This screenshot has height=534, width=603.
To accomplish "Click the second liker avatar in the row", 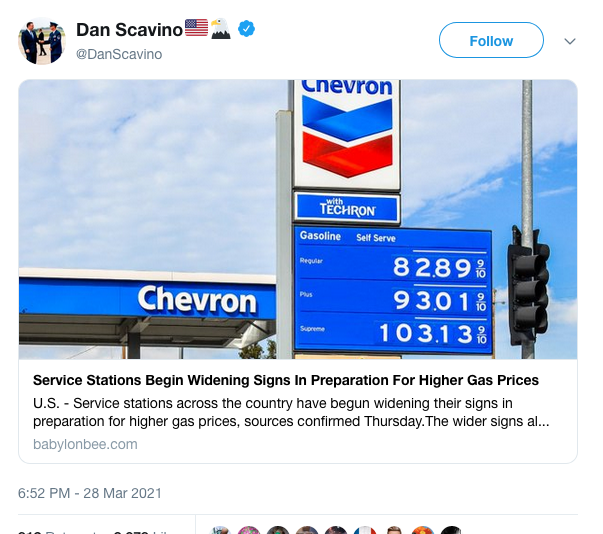I will pos(250,530).
